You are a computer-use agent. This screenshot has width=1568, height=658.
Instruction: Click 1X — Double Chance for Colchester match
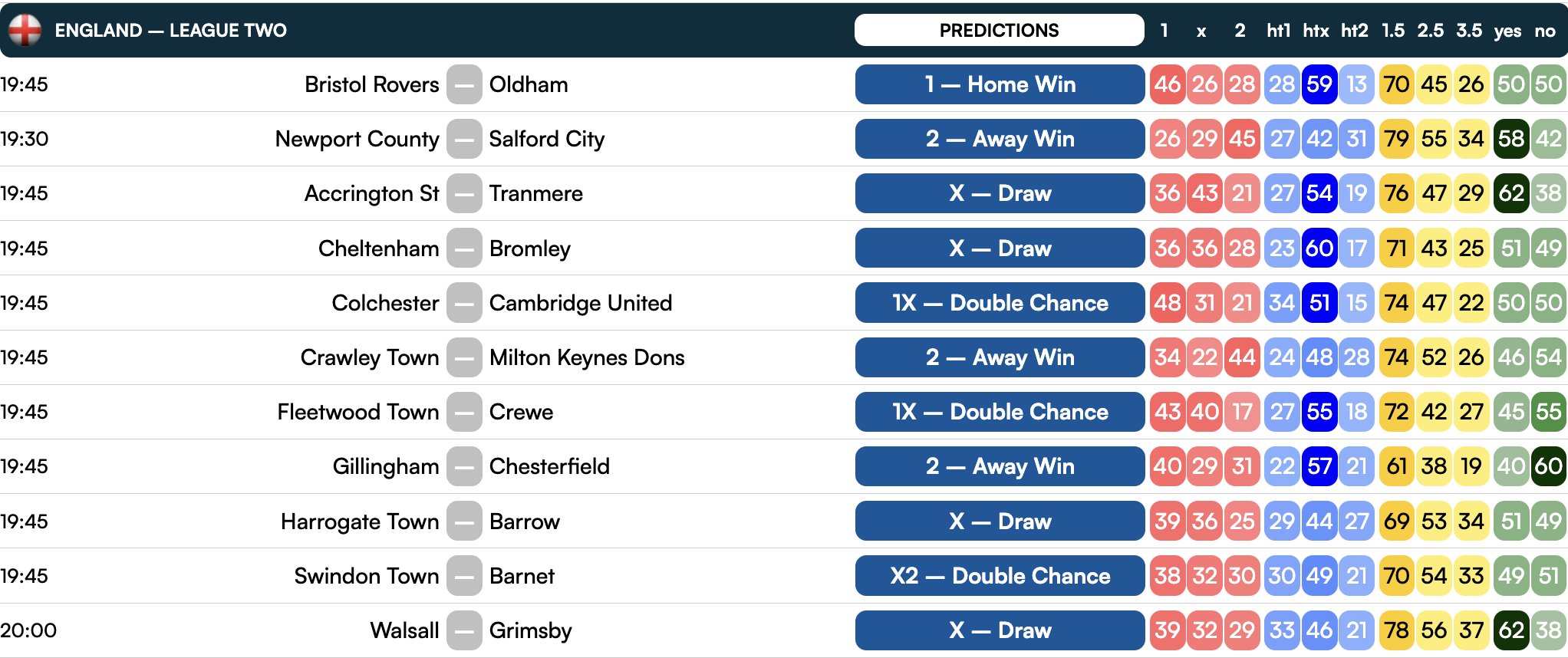point(1000,303)
